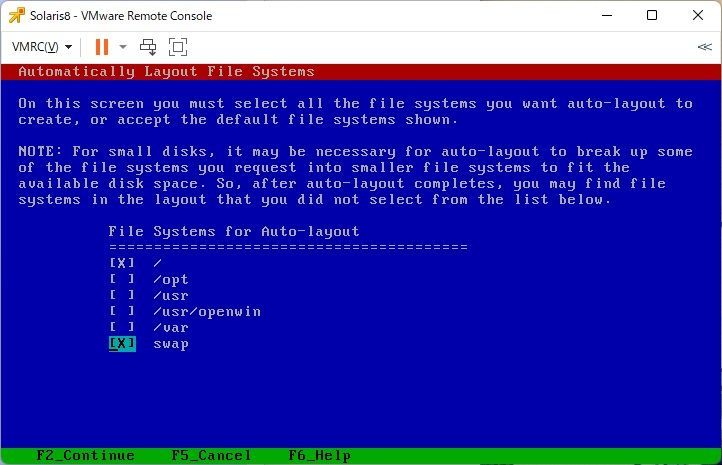Click the VMware Remote Console app icon

(x=17, y=15)
